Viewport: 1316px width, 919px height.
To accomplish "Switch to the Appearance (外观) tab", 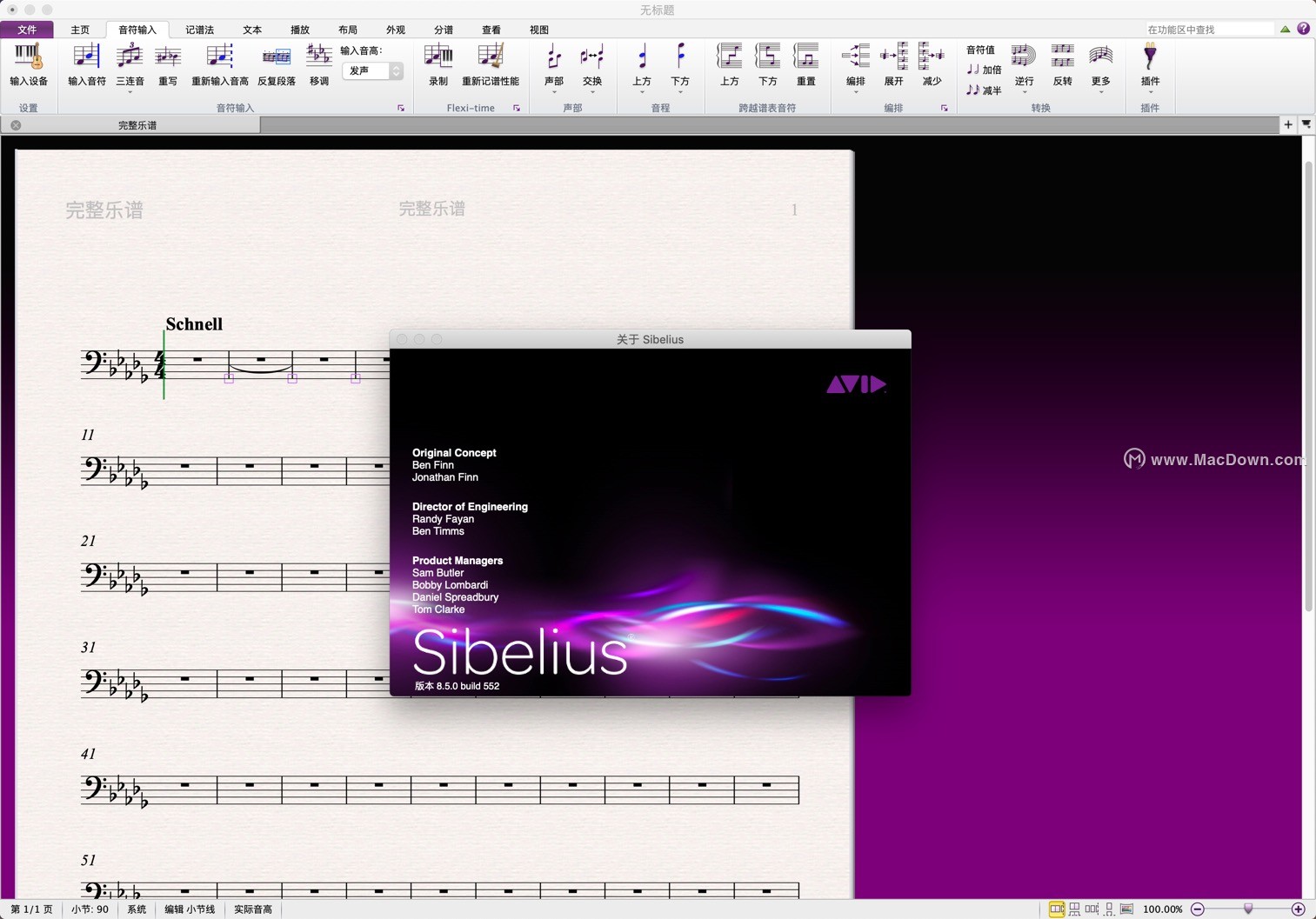I will point(396,30).
